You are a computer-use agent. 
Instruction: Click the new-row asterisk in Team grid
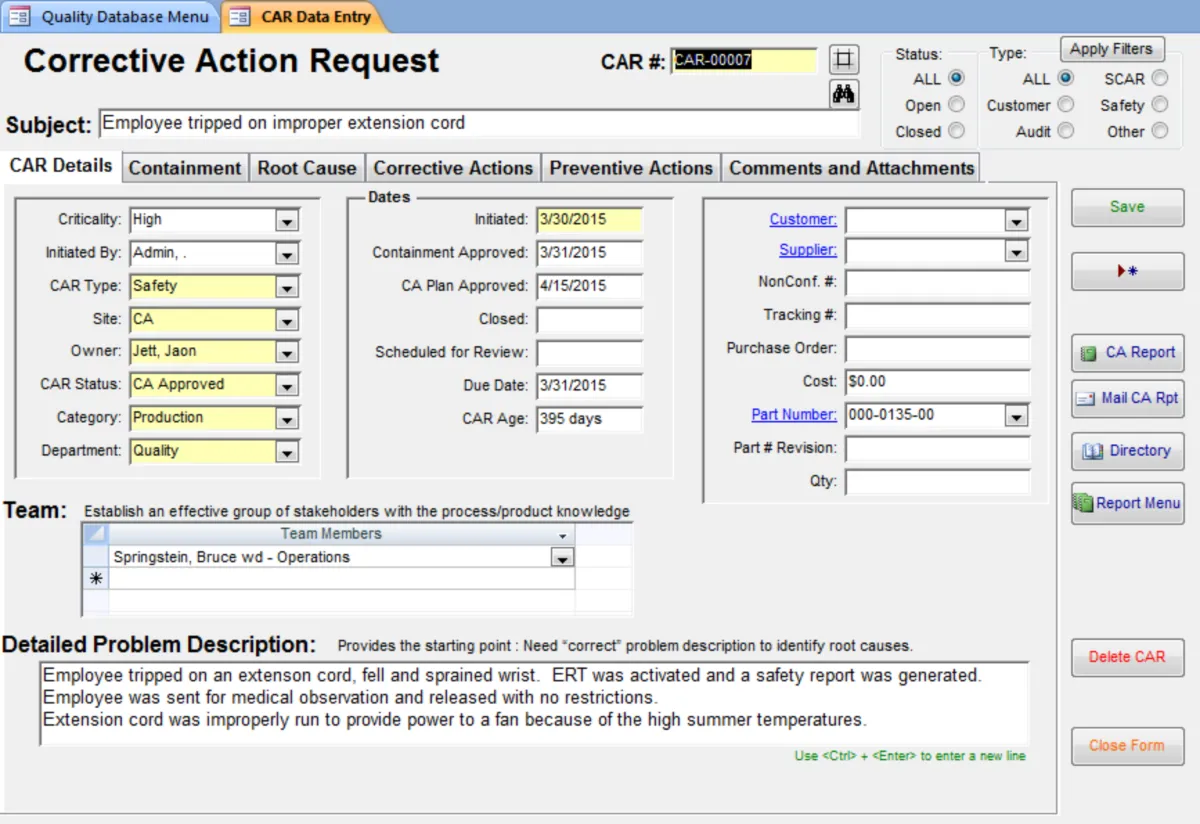pos(95,578)
